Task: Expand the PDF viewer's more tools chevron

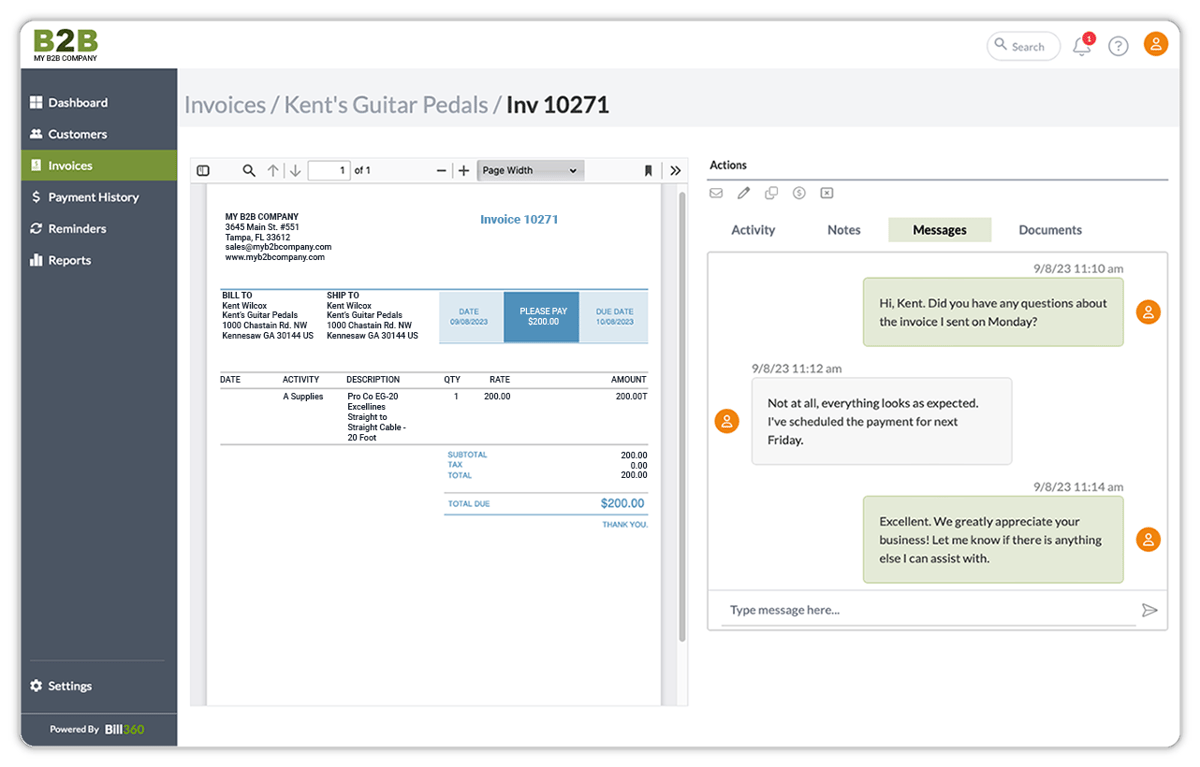Action: coord(676,170)
